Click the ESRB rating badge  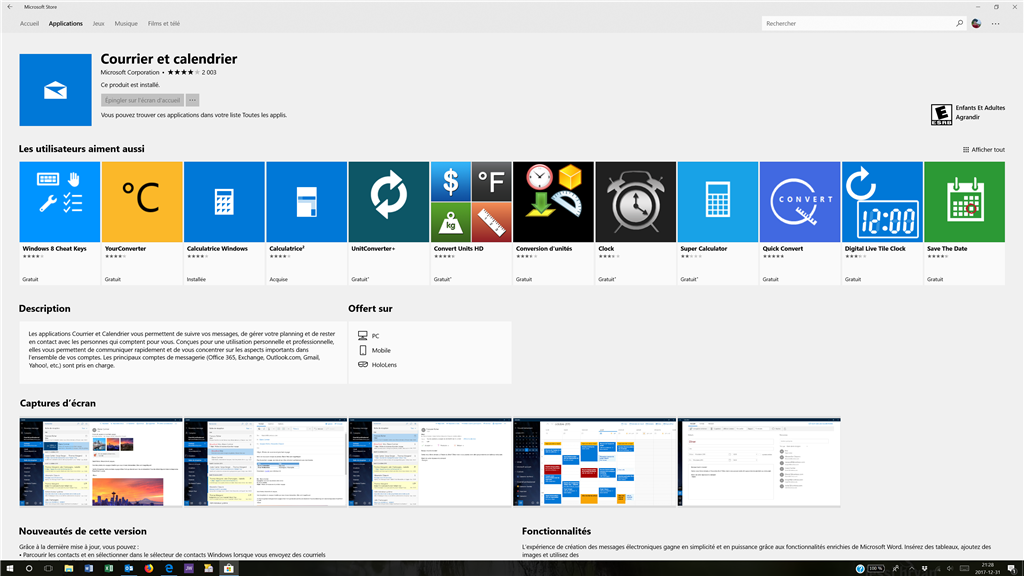point(941,114)
